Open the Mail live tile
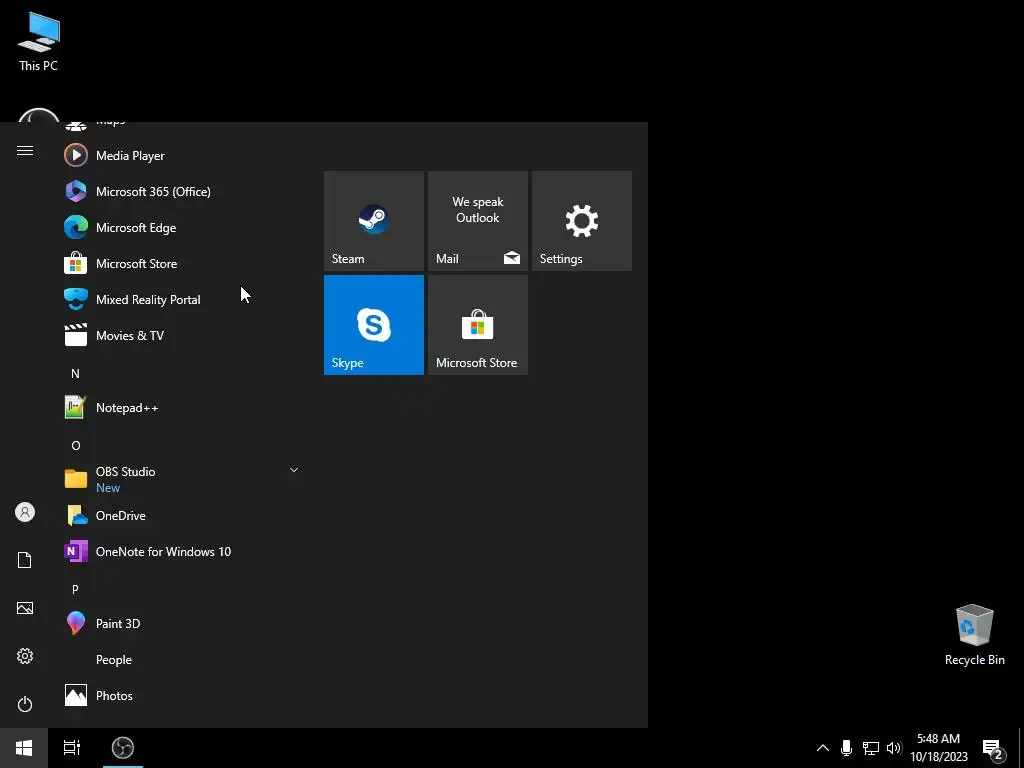 (x=477, y=221)
